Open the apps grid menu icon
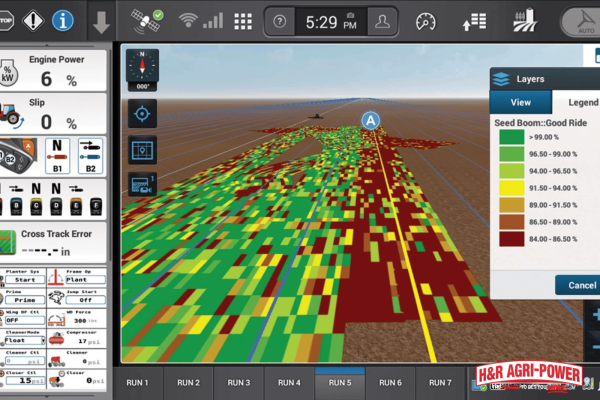Screen dimensions: 600x400 [x=243, y=21]
